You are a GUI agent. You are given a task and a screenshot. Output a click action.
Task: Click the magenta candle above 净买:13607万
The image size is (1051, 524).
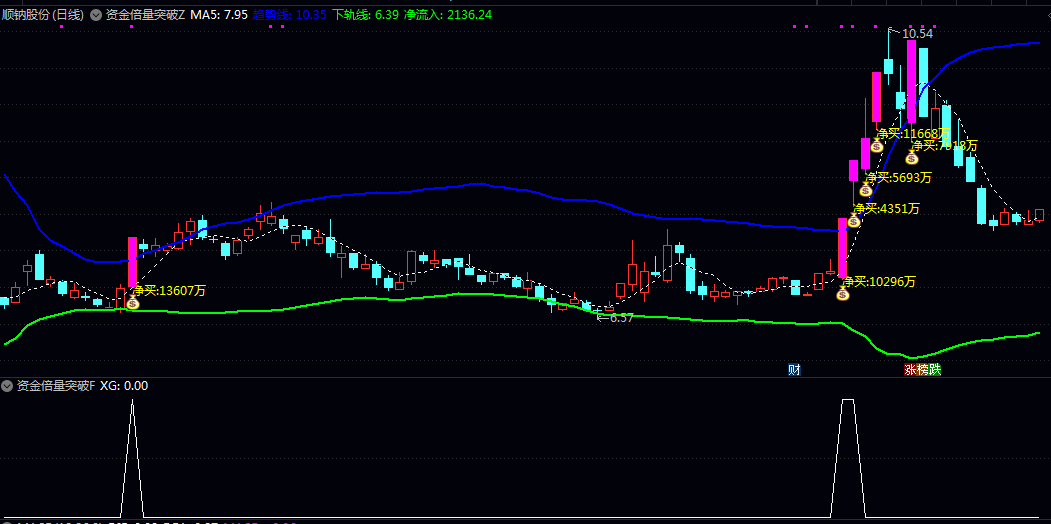[132, 262]
